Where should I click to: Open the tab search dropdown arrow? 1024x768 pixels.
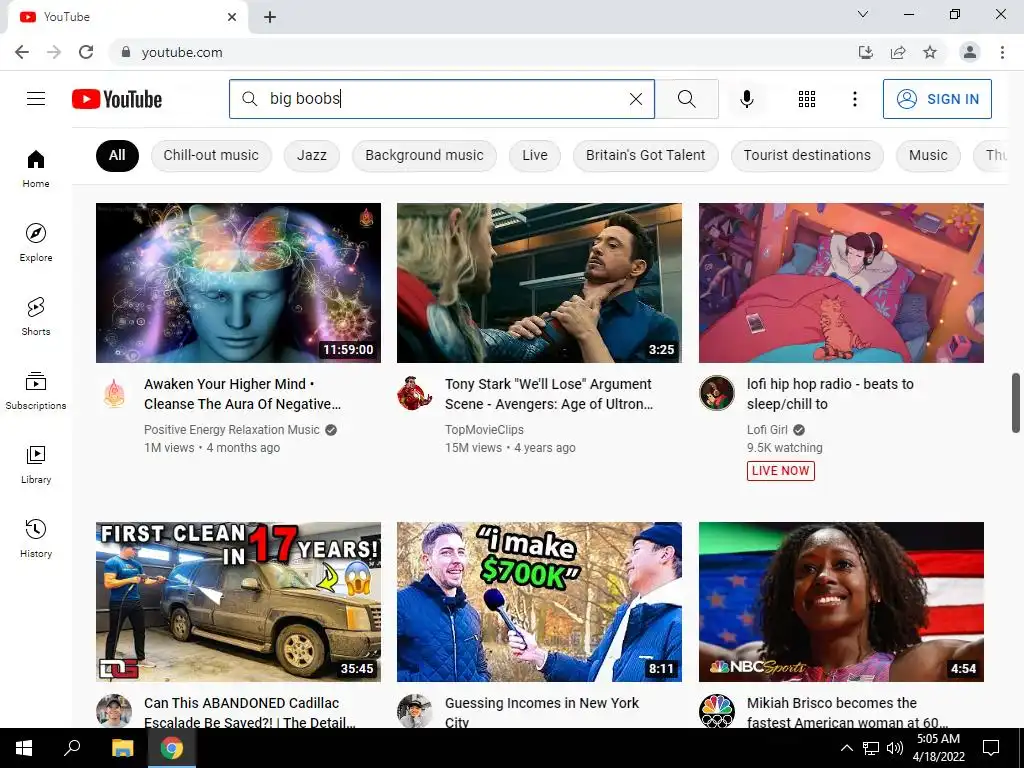(x=863, y=14)
